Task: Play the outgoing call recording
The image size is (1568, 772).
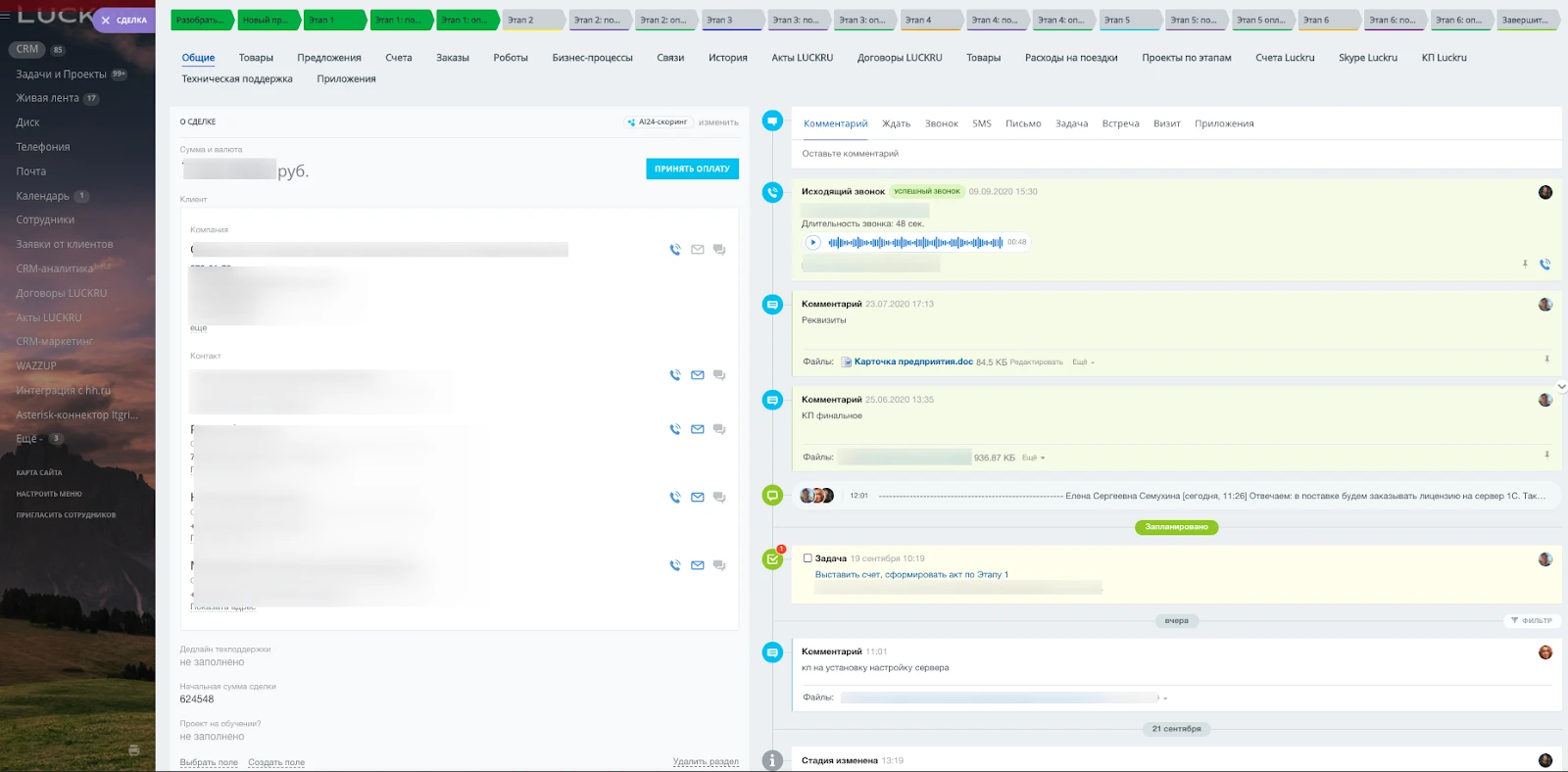Action: 812,242
